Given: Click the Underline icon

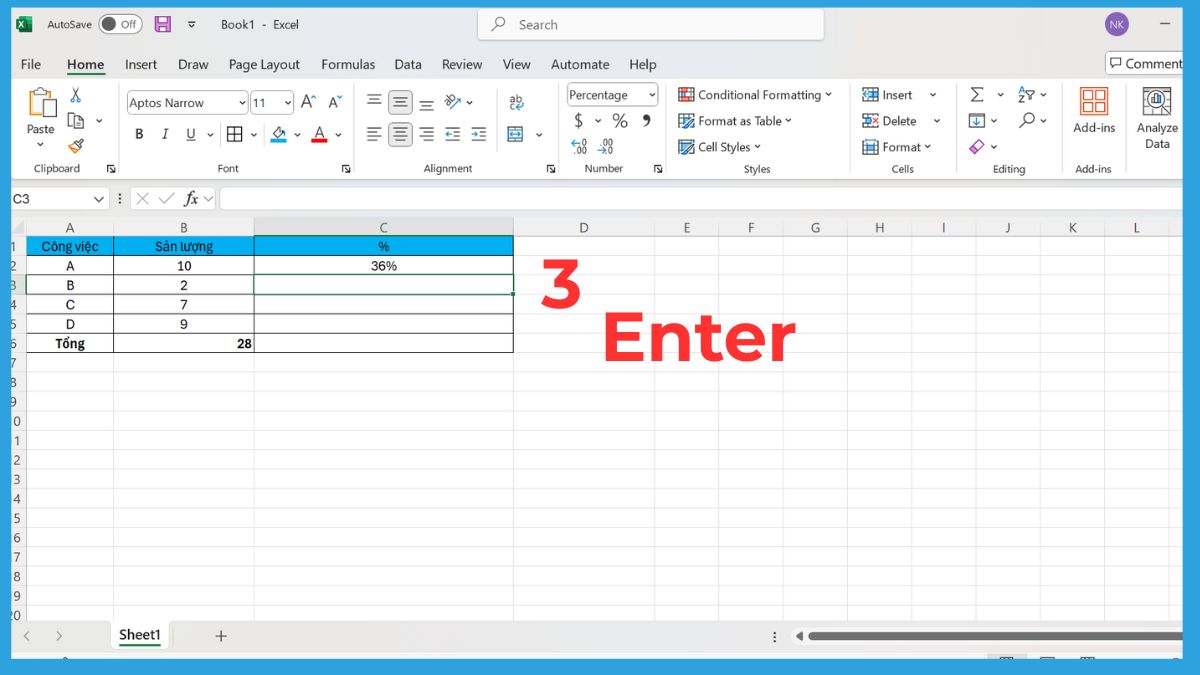Looking at the screenshot, I should pos(189,133).
